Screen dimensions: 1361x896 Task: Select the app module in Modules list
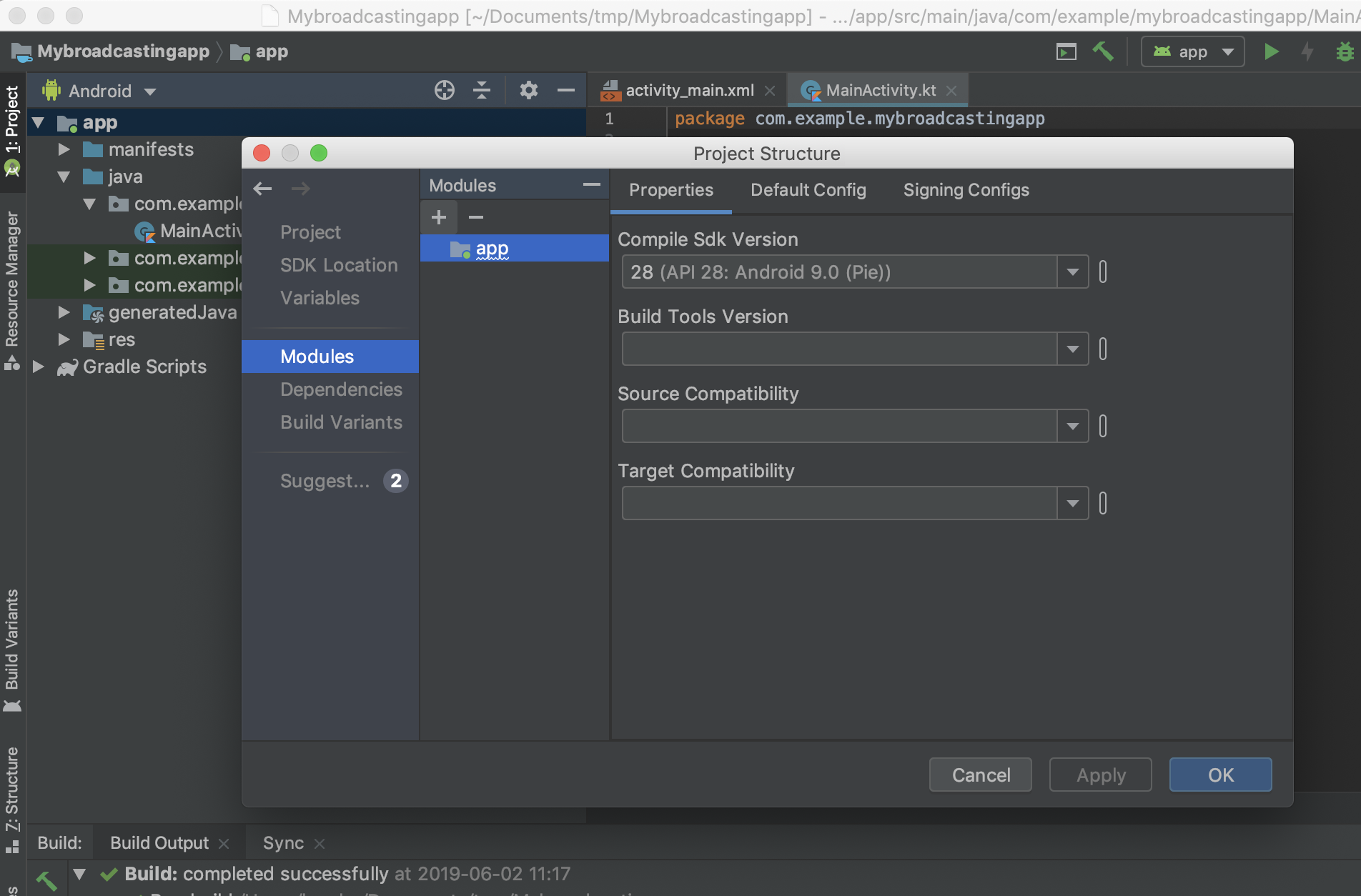click(515, 249)
